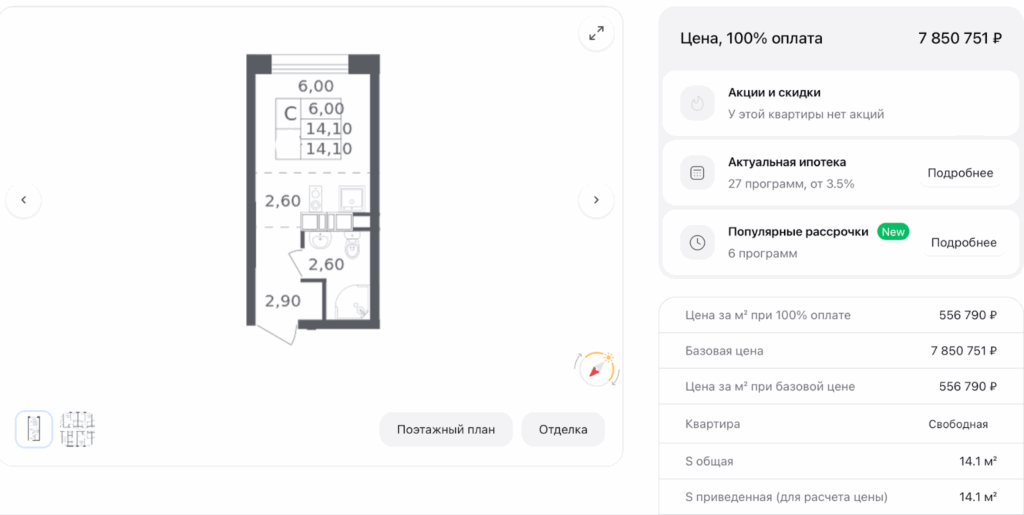
Task: Click the Свободная apartment status value
Action: point(958,424)
